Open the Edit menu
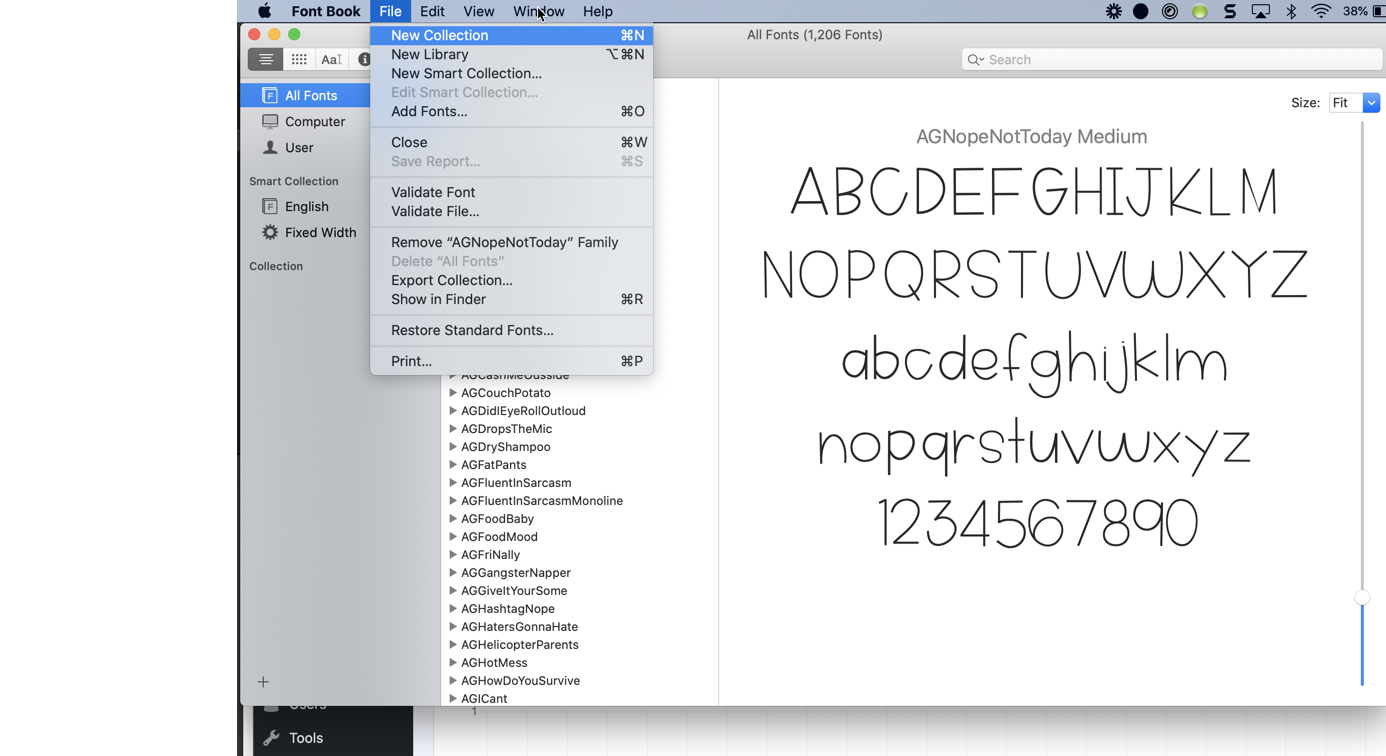Screen dimensions: 1386x756 432,11
